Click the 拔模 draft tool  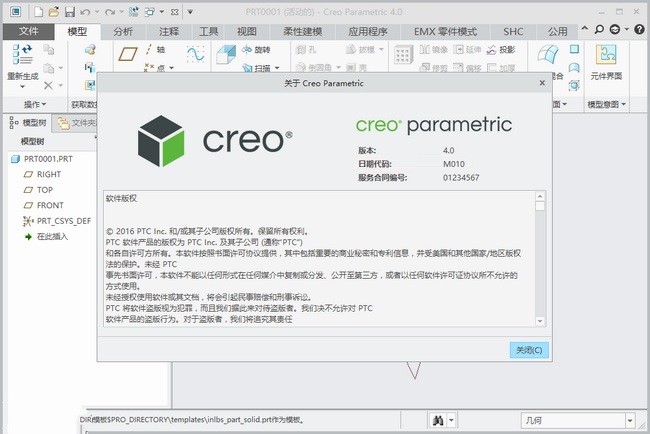click(360, 50)
